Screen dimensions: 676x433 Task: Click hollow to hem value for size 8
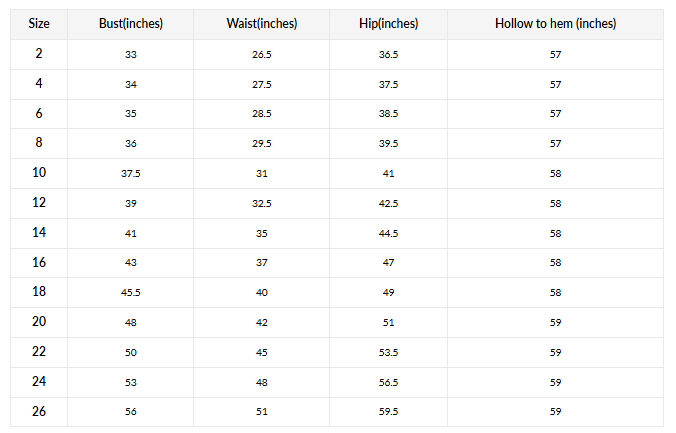tap(555, 143)
